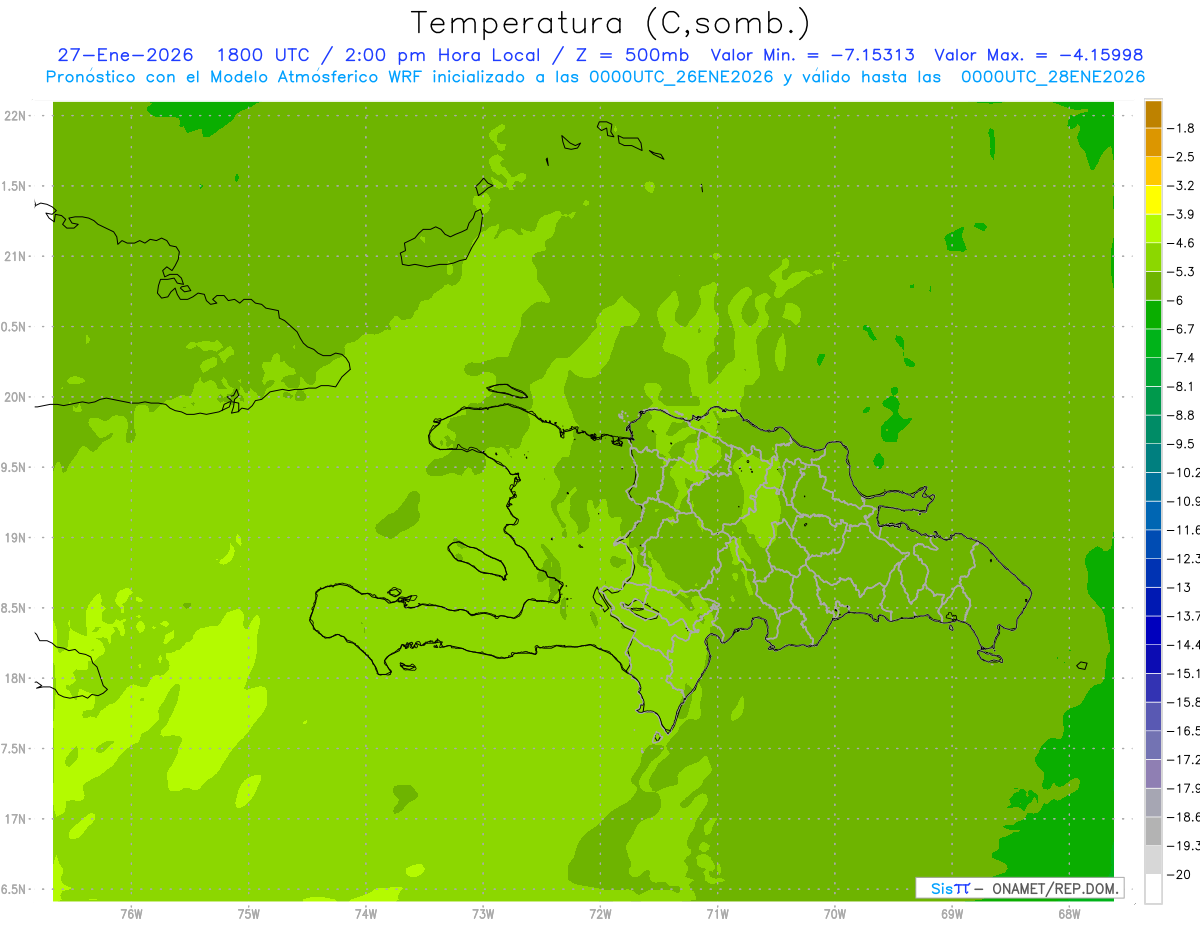Pick the dark orange swatch above -1.8

(1153, 114)
